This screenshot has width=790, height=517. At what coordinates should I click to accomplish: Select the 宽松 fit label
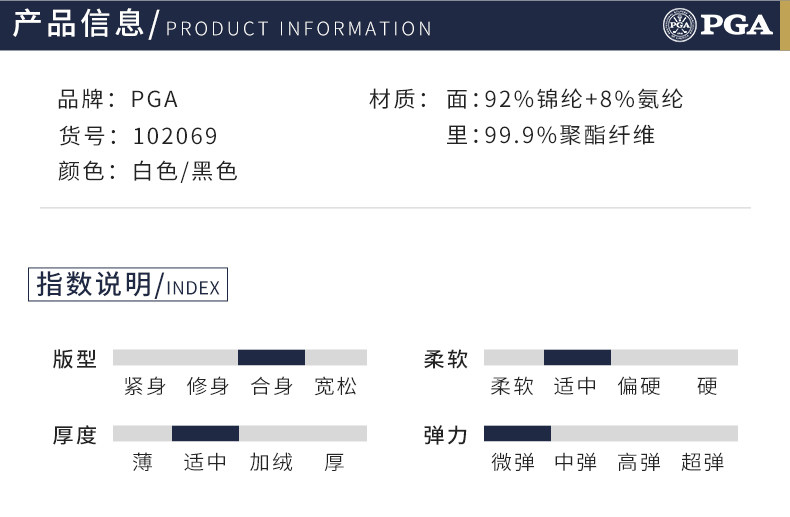click(334, 386)
